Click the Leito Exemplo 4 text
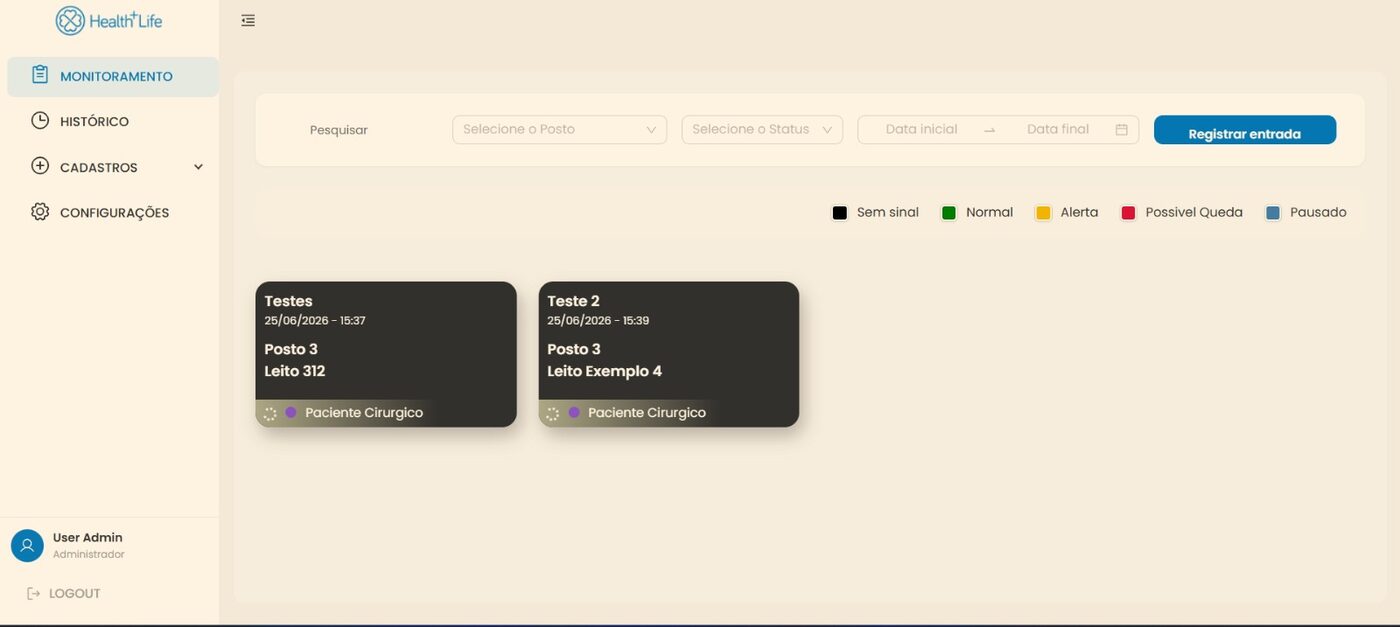1400x627 pixels. [x=605, y=371]
